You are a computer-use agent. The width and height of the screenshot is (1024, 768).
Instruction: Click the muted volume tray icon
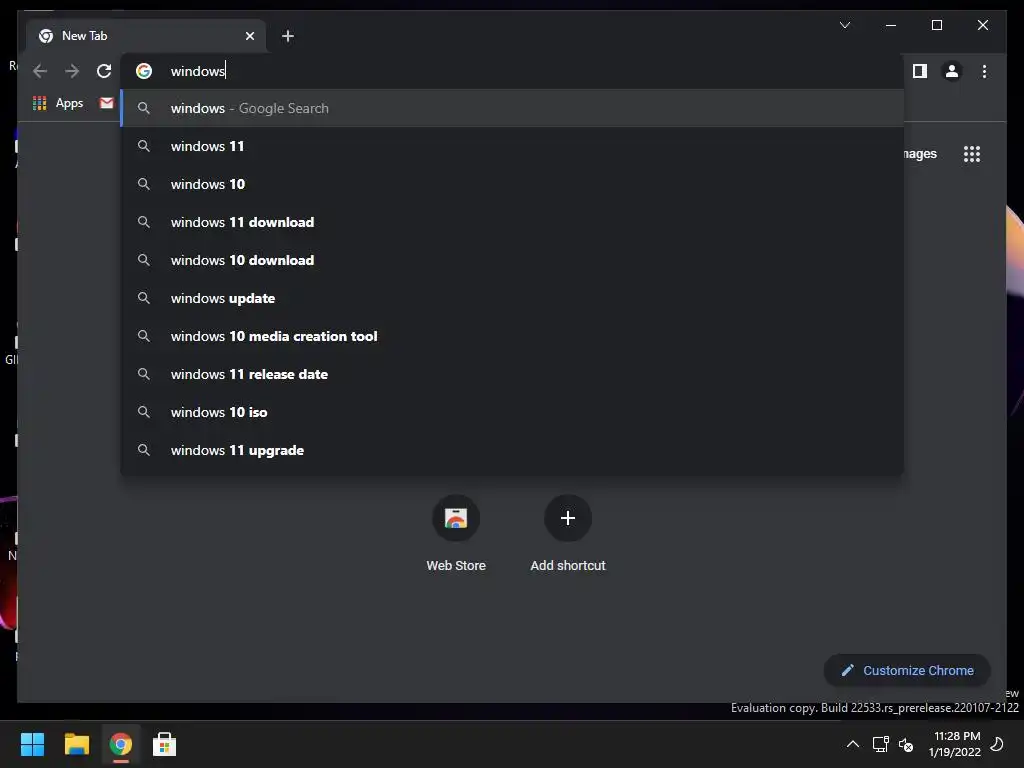coord(906,744)
